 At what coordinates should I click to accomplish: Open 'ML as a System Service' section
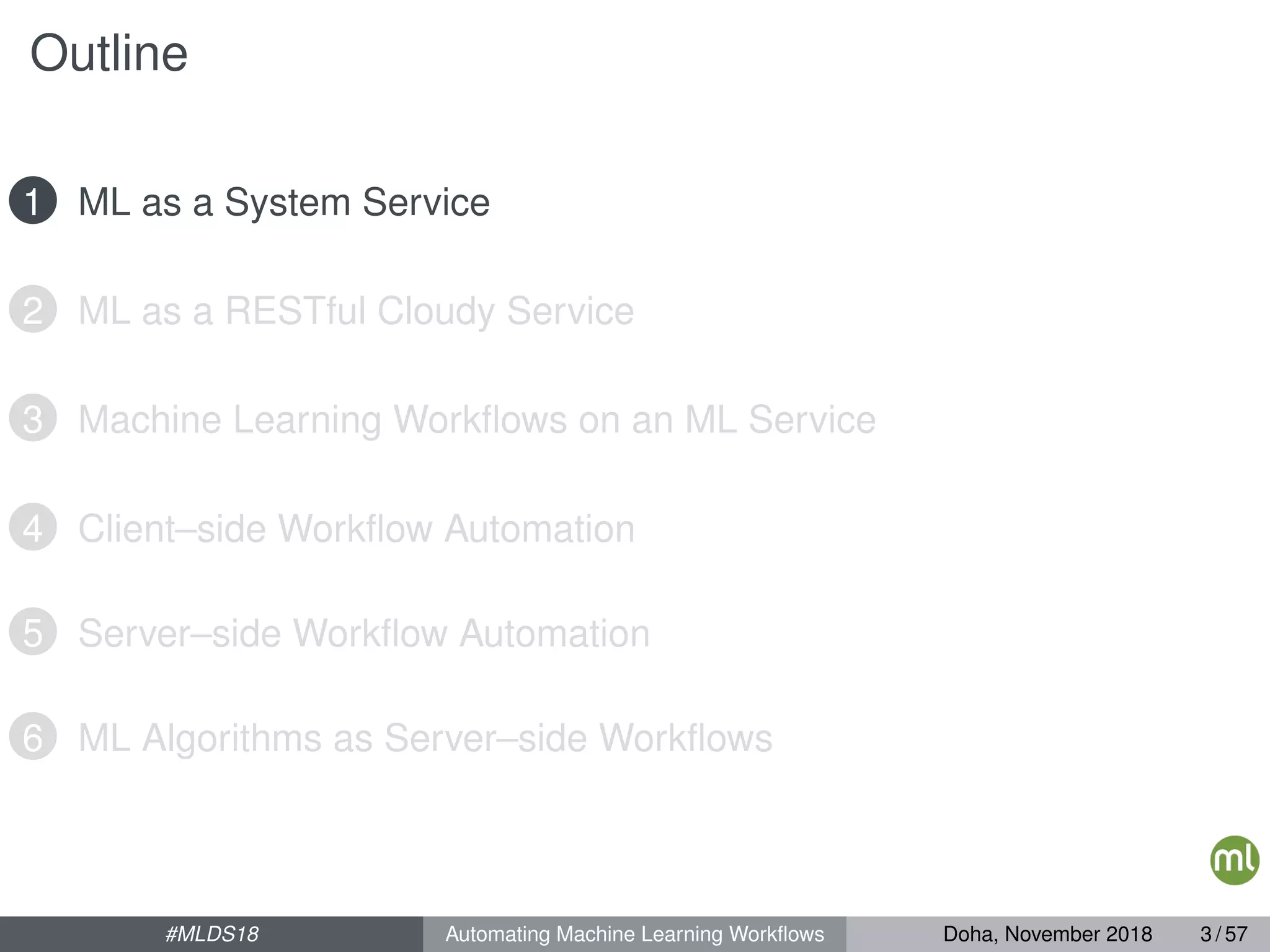point(284,202)
